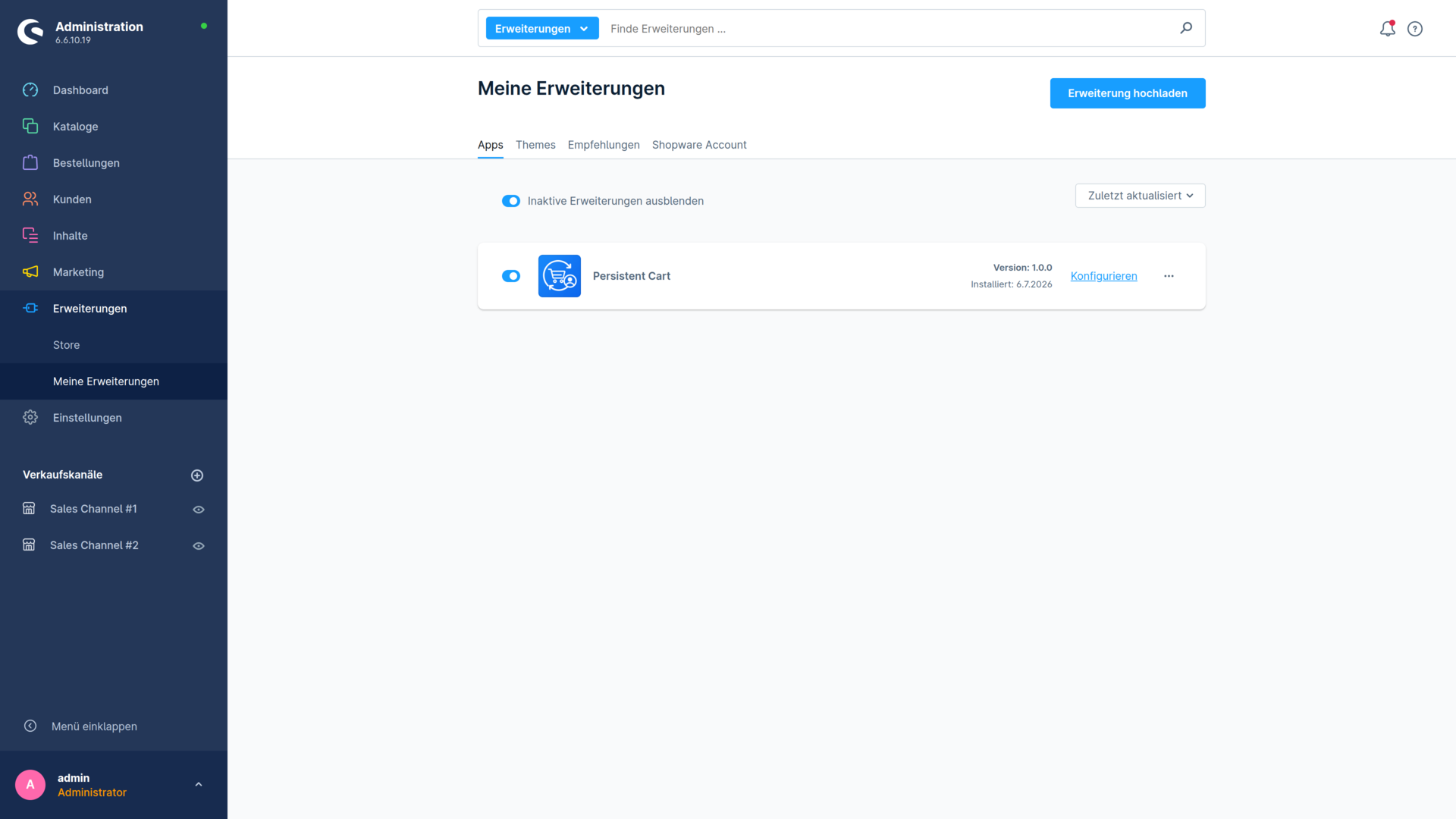Switch to the Themes tab
This screenshot has width=1456, height=819.
point(535,145)
